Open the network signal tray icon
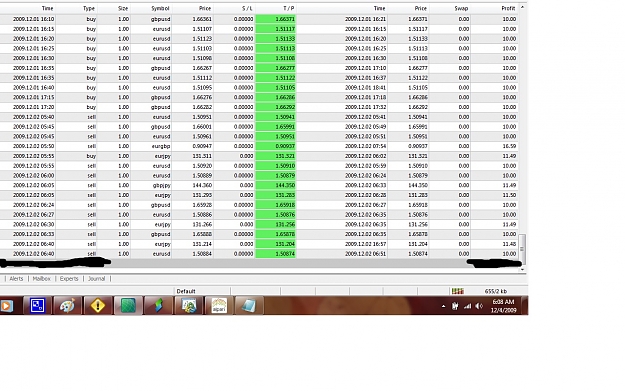This screenshot has height=391, width=625. click(467, 306)
